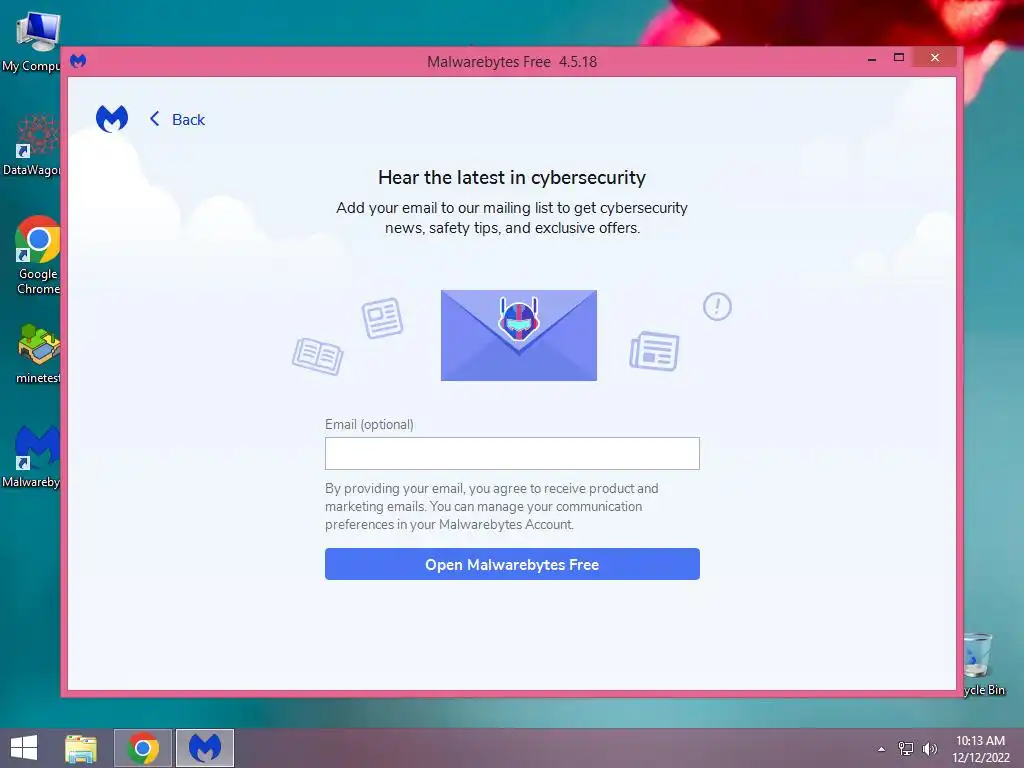This screenshot has width=1024, height=768.
Task: Show hidden system tray icons
Action: tap(882, 749)
